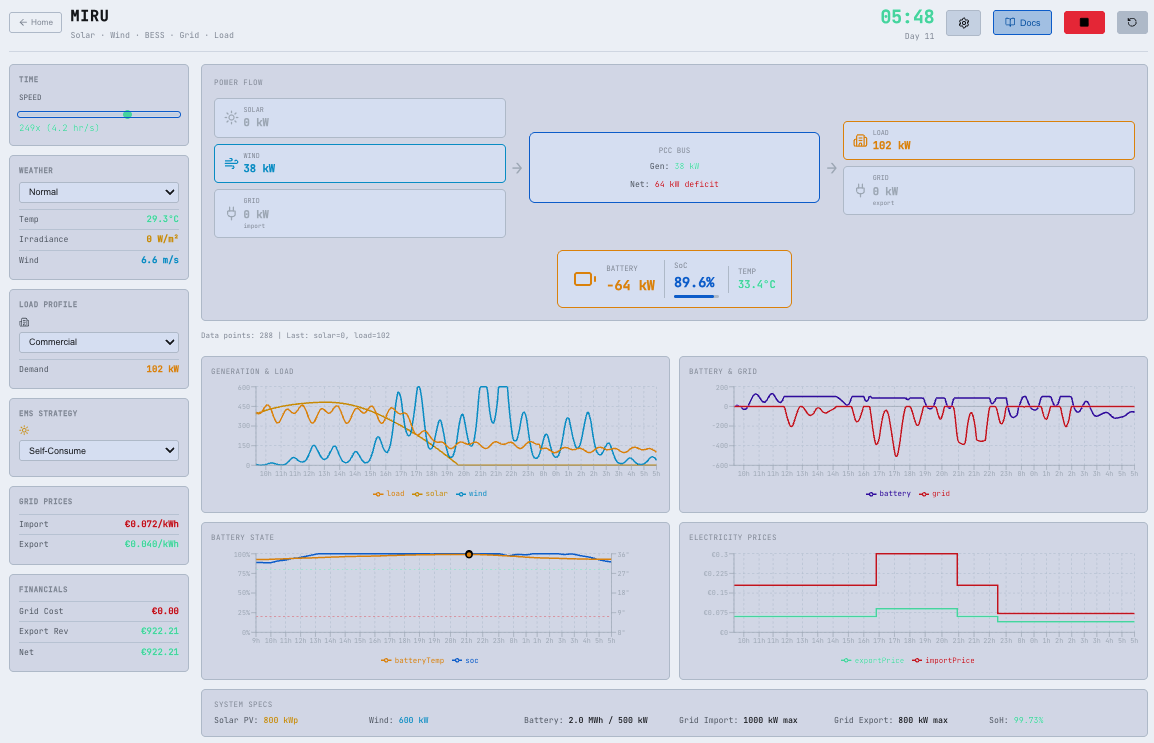Toggle the batteryTemp series in Battery State legend

[412, 661]
